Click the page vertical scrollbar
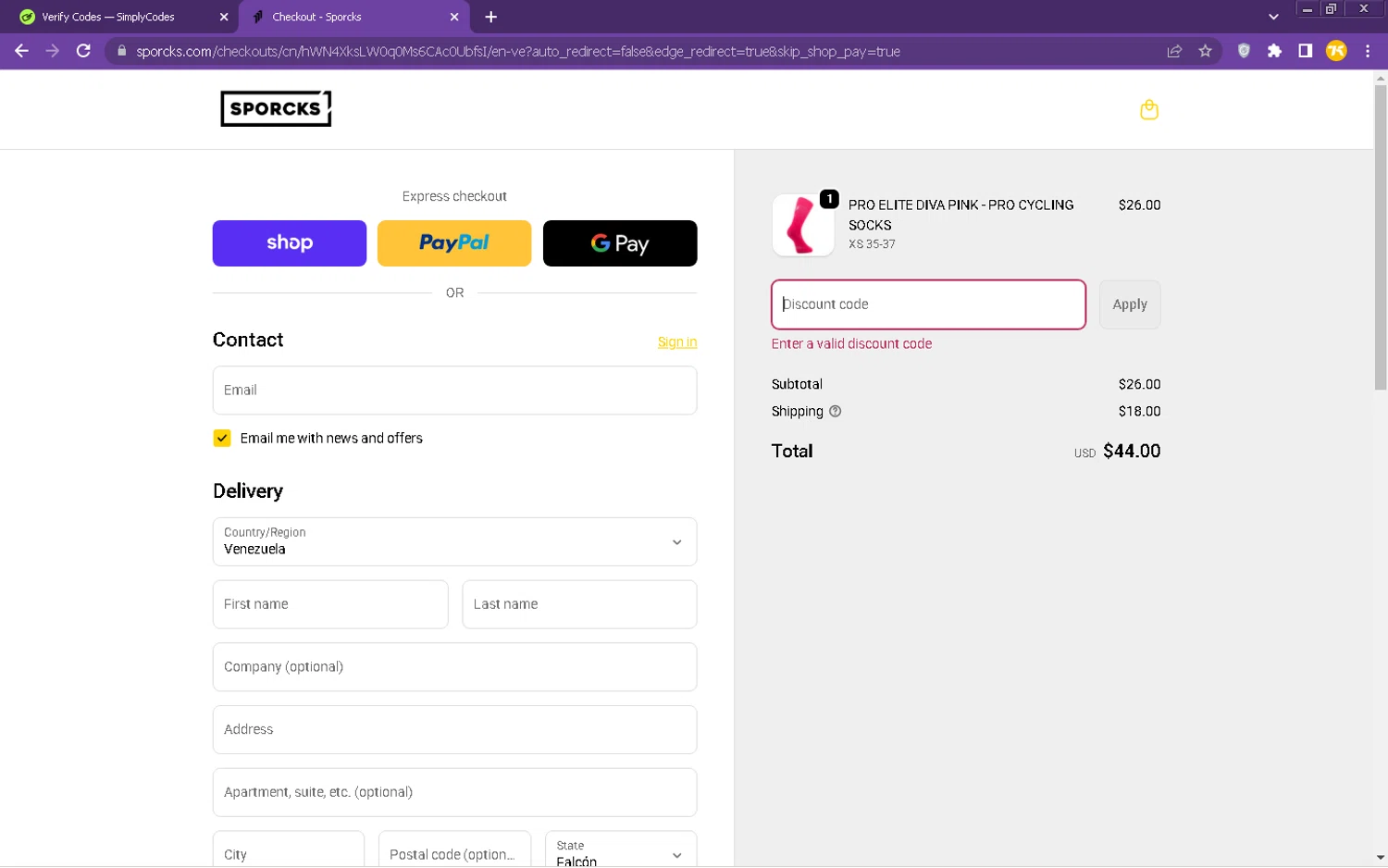Screen dimensions: 1388x868 pos(1380,239)
